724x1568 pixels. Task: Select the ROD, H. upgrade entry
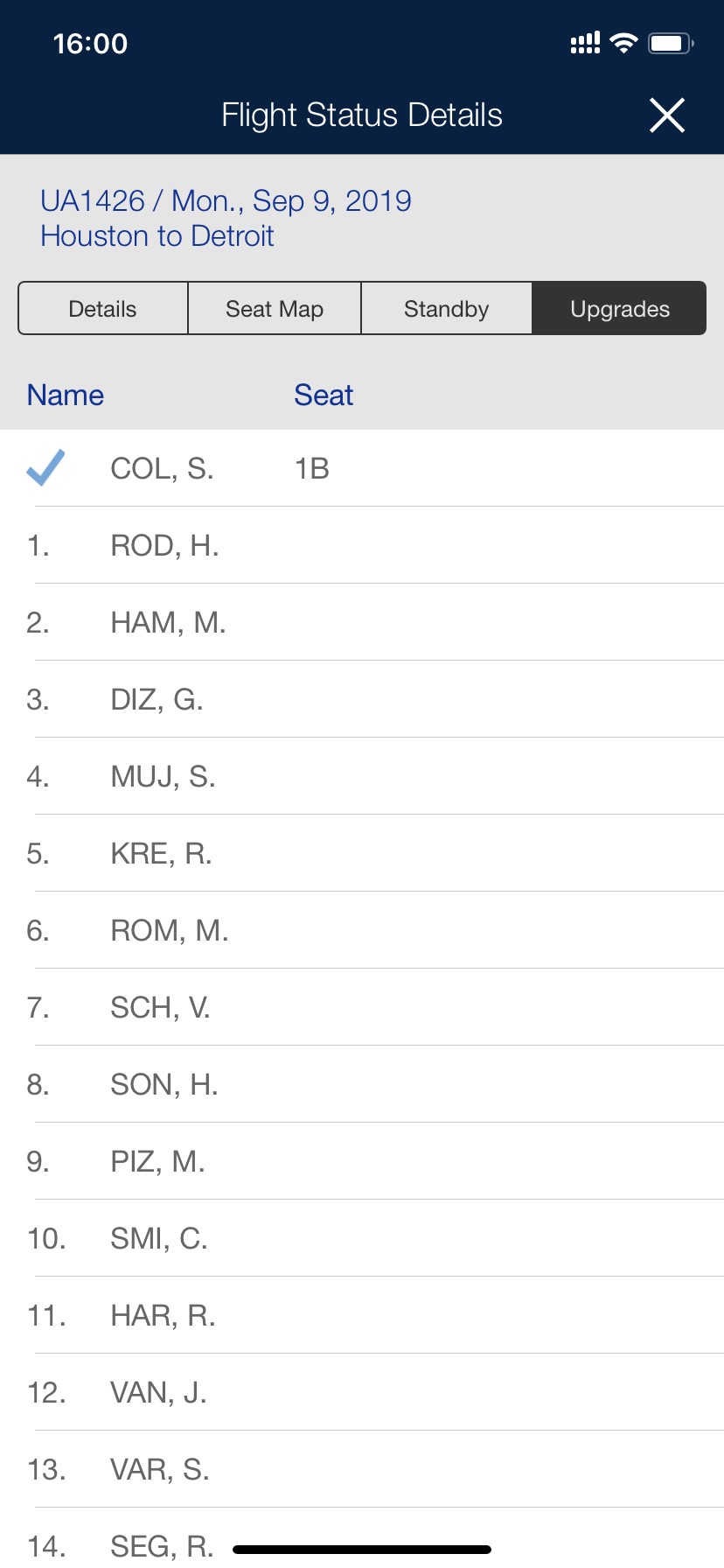[x=362, y=545]
